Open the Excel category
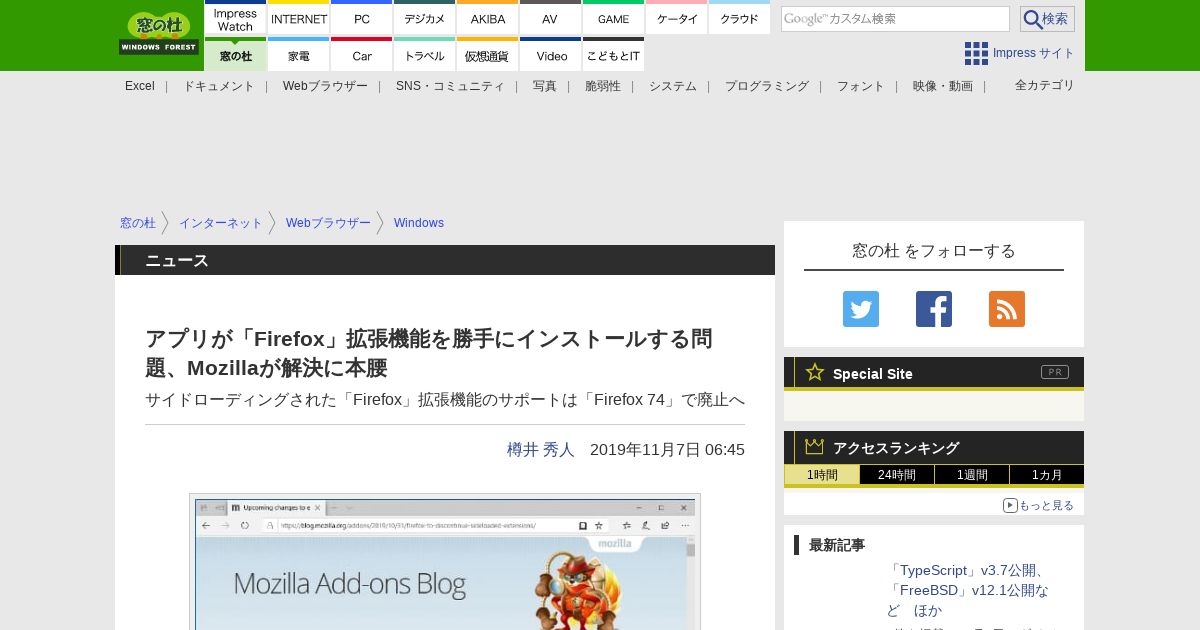The height and width of the screenshot is (630, 1200). click(140, 86)
